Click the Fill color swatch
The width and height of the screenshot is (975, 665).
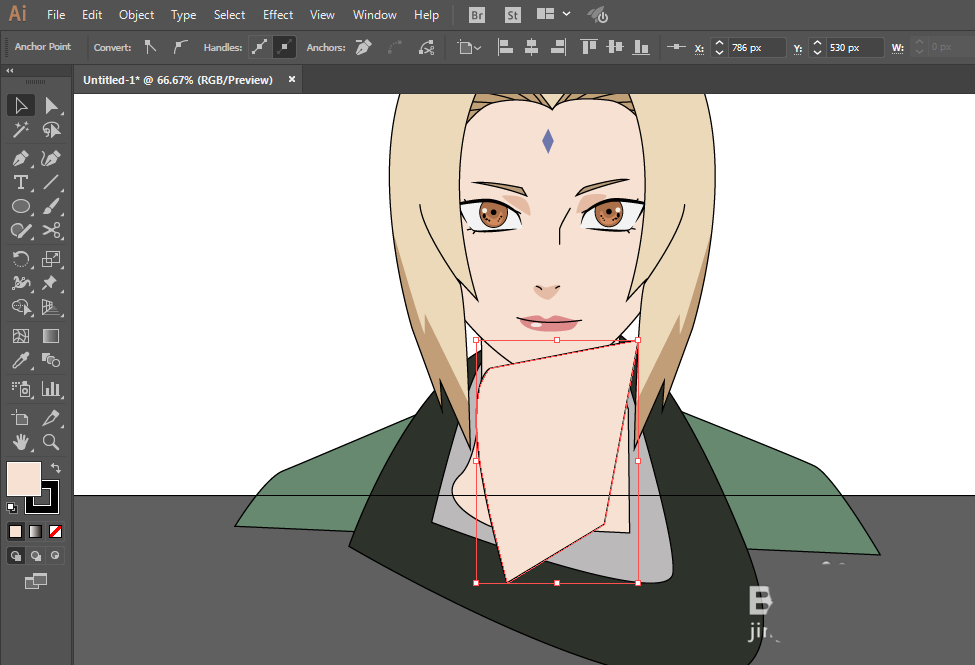point(24,478)
